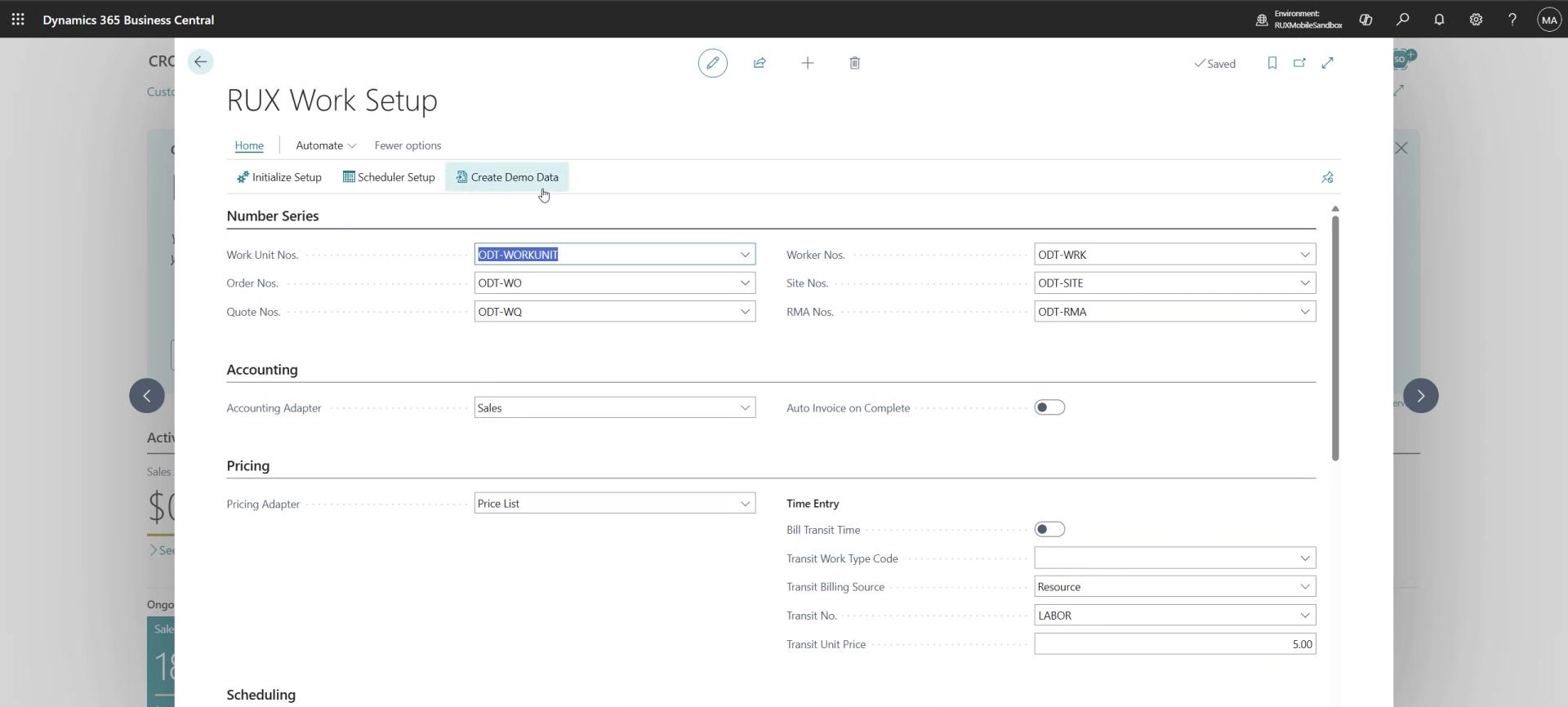Go back with the arrow button
Screen dimensions: 1568x707
(200, 62)
